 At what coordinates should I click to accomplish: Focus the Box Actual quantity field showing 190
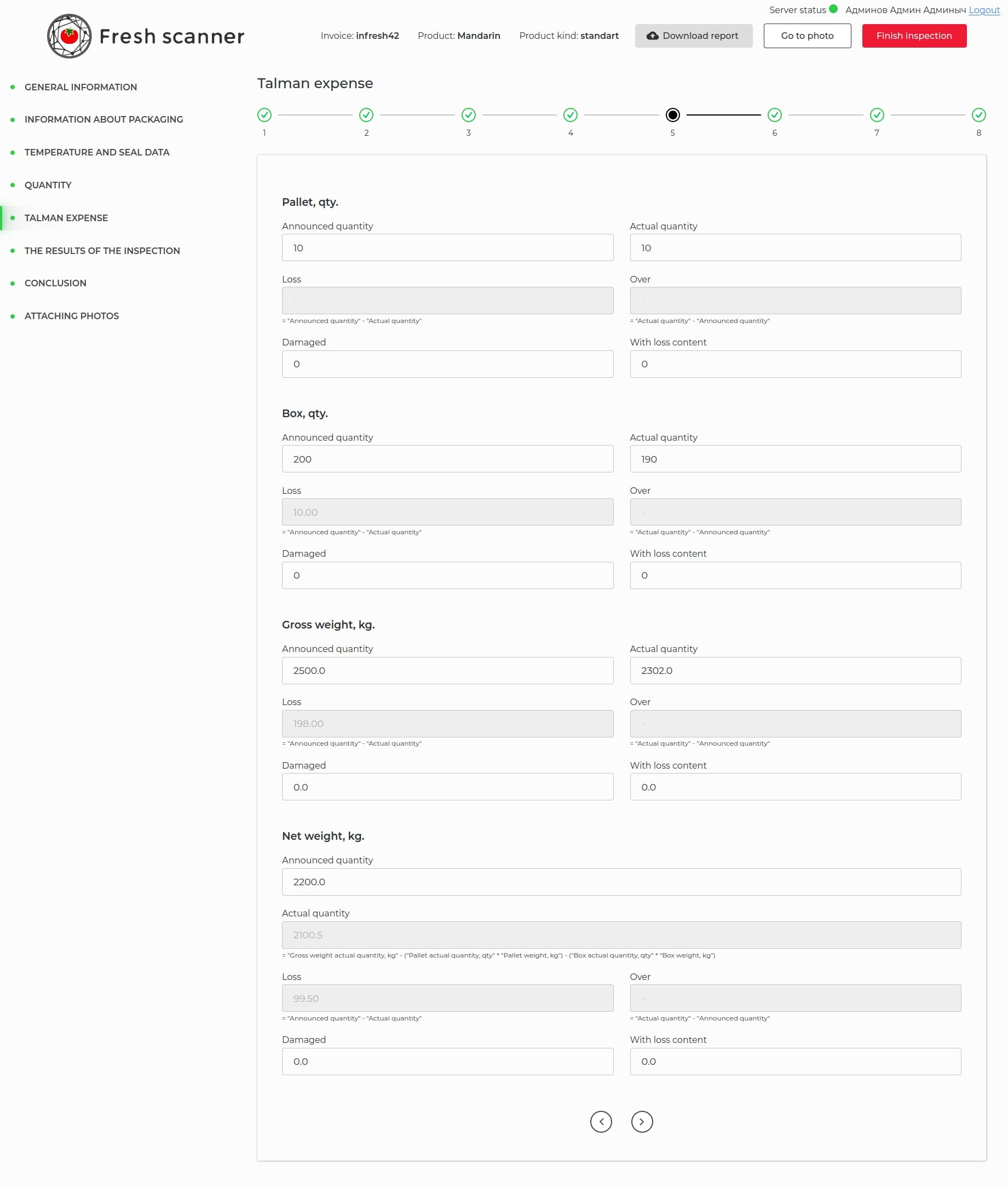point(795,459)
